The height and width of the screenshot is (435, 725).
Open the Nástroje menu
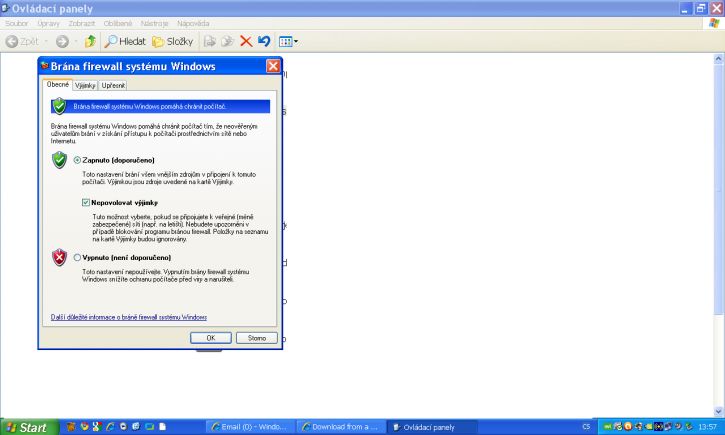tap(154, 23)
